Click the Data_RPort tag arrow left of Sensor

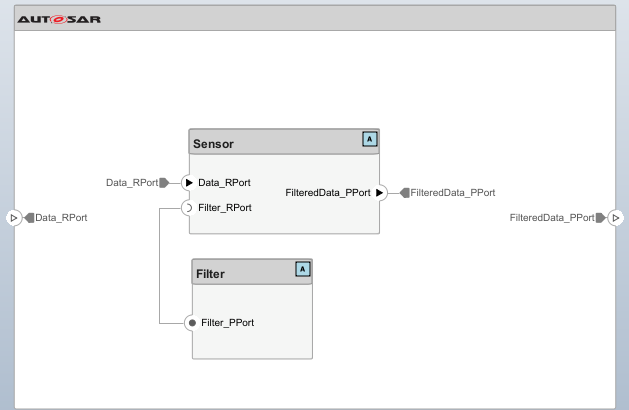(x=164, y=183)
